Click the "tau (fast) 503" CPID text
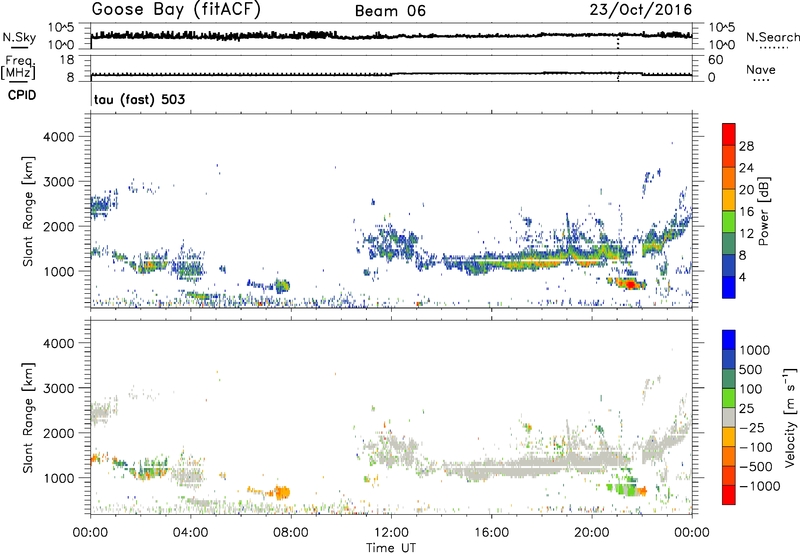Image resolution: width=800 pixels, height=554 pixels. click(139, 99)
